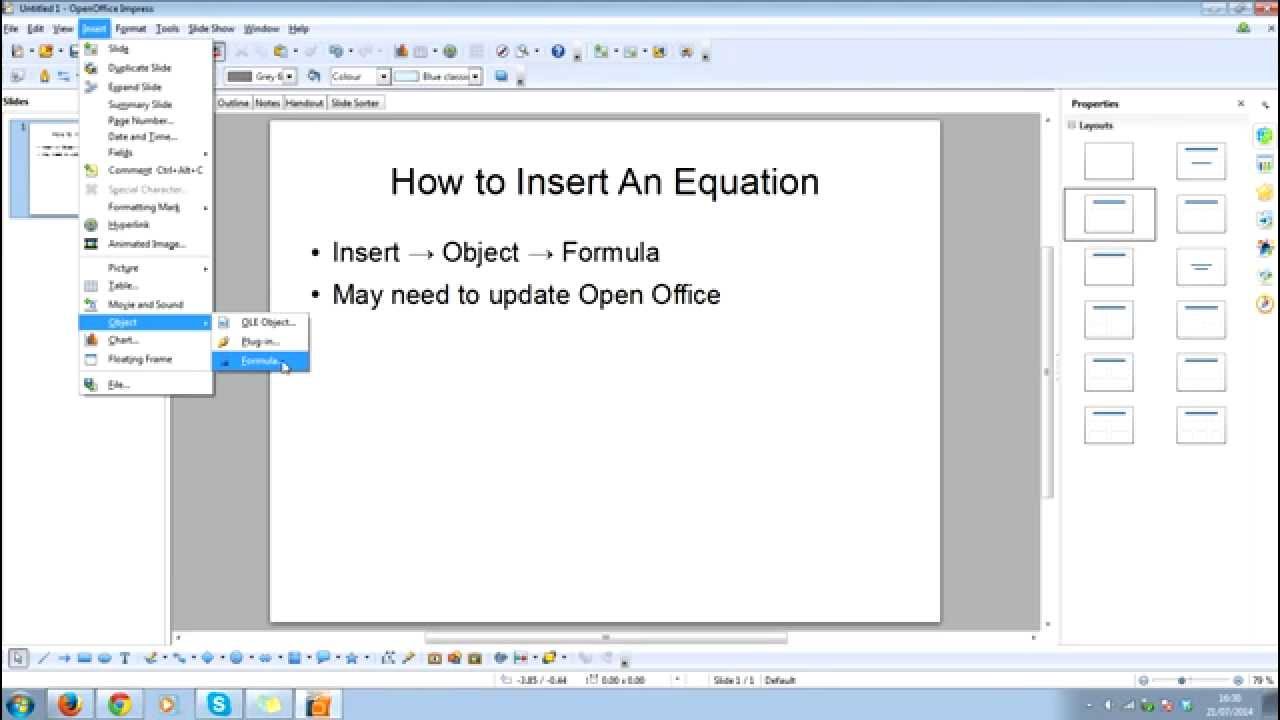Click Duplicate Slide in Insert menu
1280x720 pixels.
pyautogui.click(x=146, y=68)
